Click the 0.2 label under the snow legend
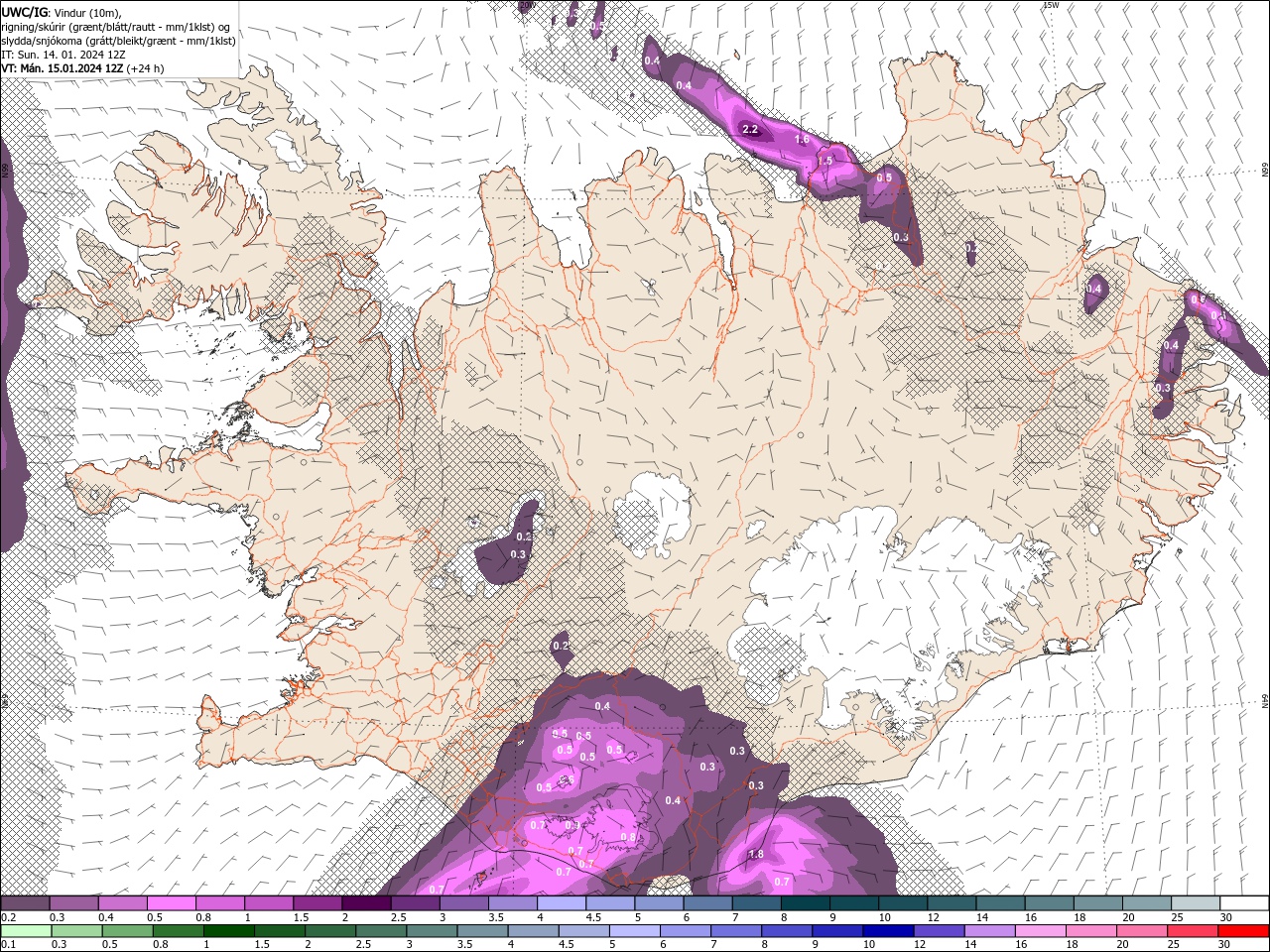Image resolution: width=1270 pixels, height=952 pixels. (8, 917)
